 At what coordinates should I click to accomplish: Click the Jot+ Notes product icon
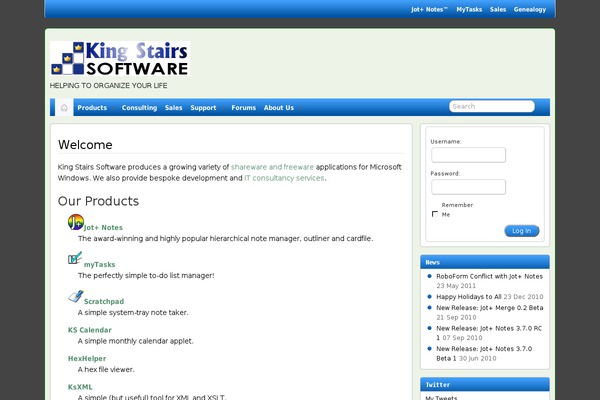76,222
